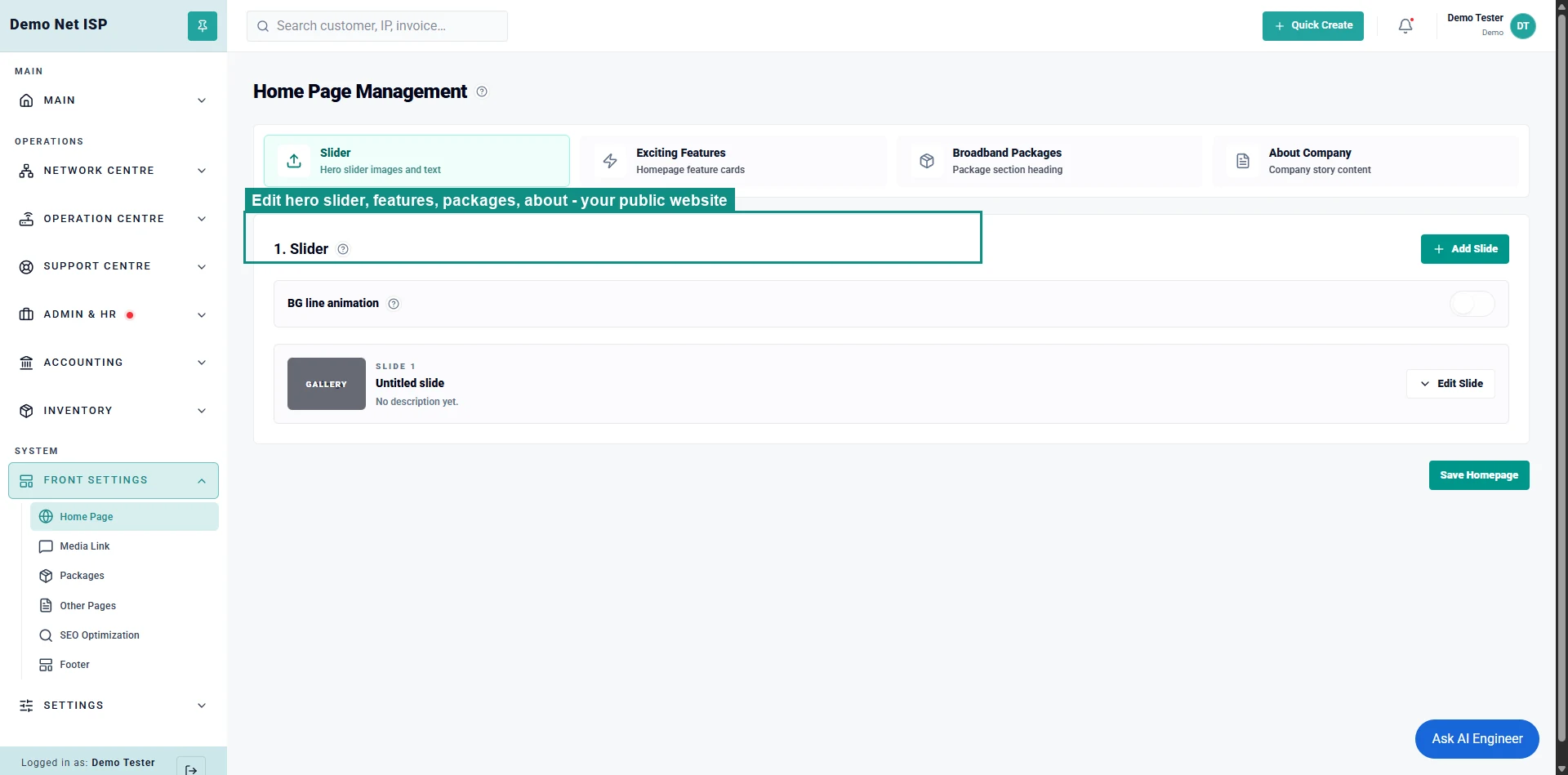
Task: Click the 'No description yet.' text
Action: click(416, 402)
